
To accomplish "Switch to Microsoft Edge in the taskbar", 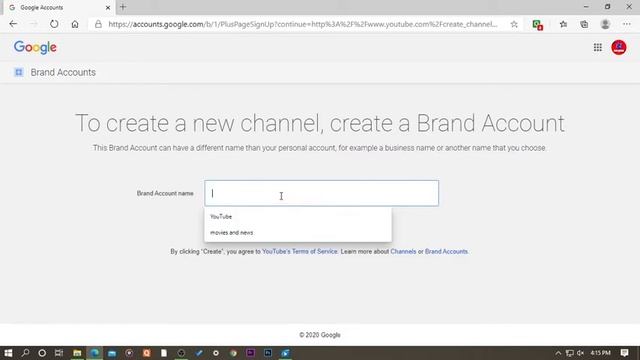I will (x=94, y=353).
